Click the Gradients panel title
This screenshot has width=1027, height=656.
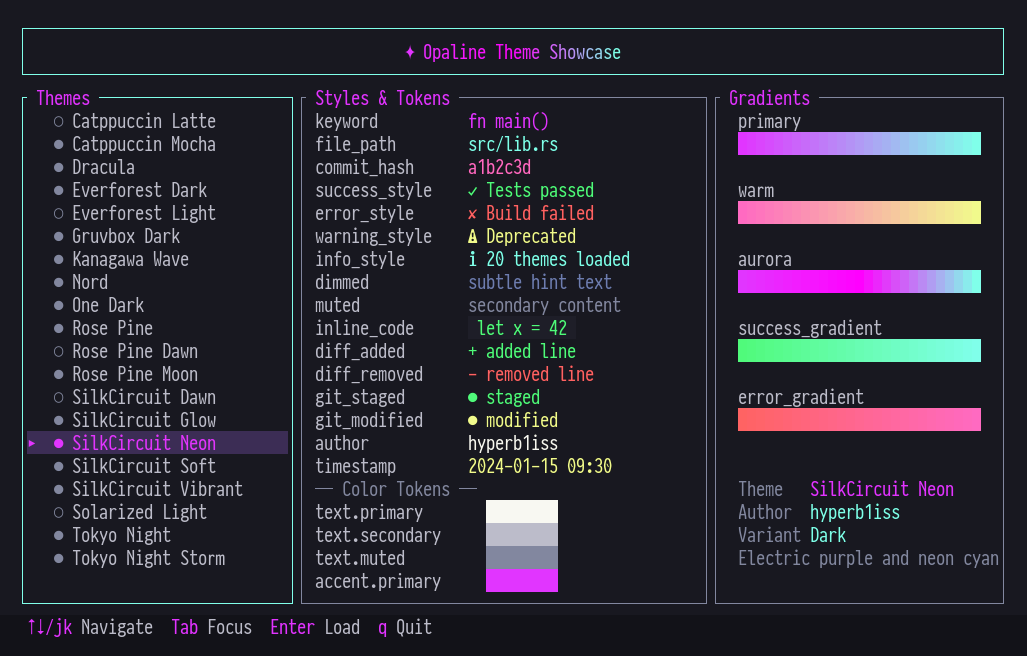(770, 98)
